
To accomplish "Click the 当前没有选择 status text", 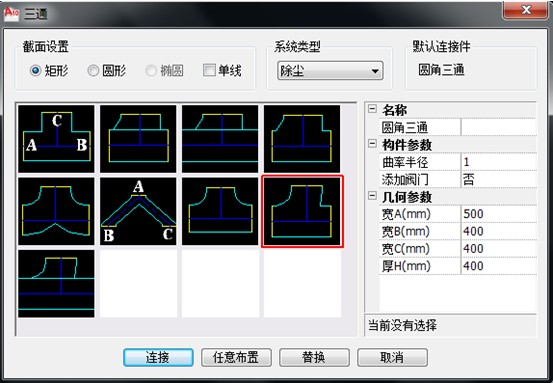I will pyautogui.click(x=402, y=325).
